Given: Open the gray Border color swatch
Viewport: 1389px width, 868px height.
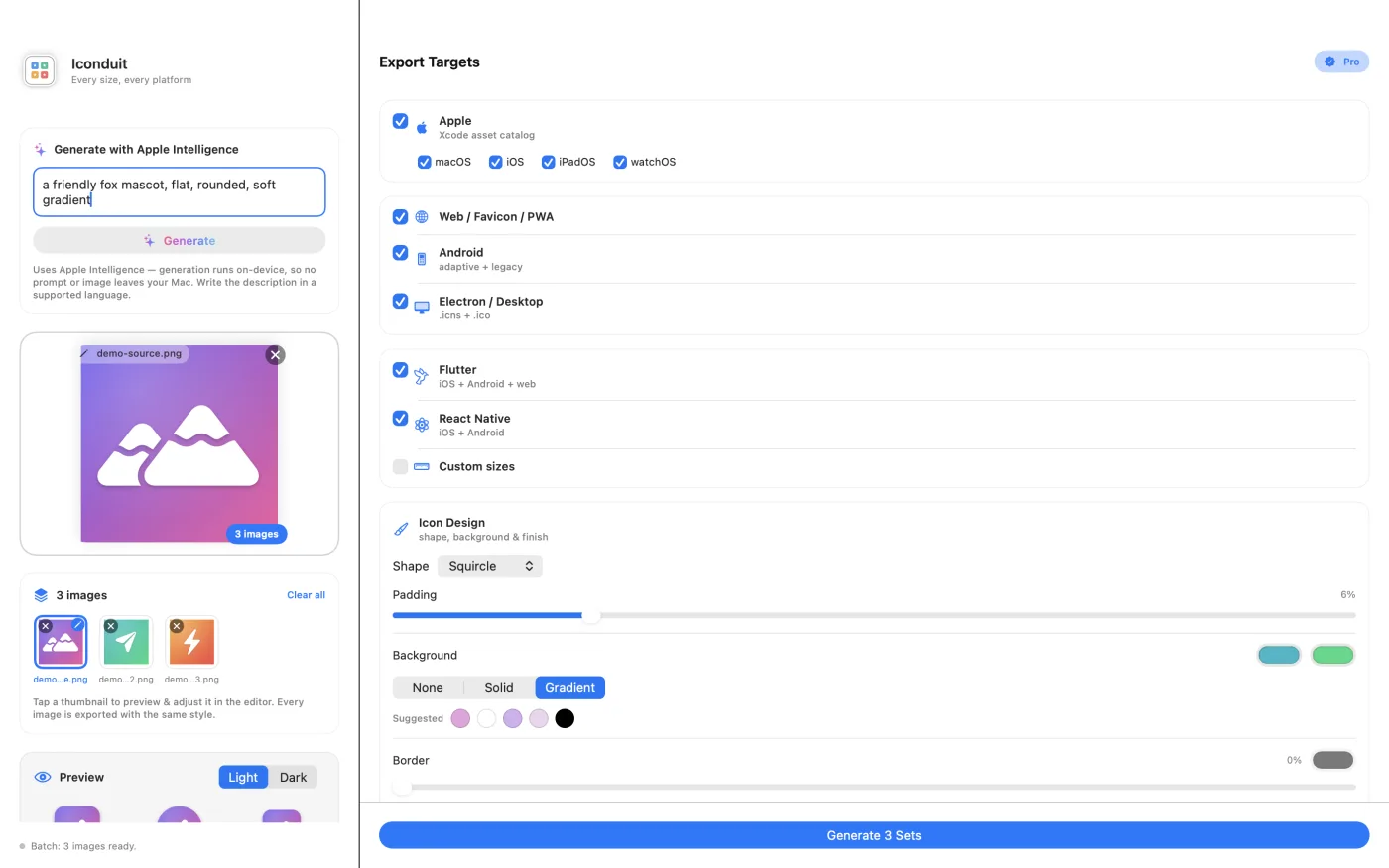Looking at the screenshot, I should click(1332, 760).
